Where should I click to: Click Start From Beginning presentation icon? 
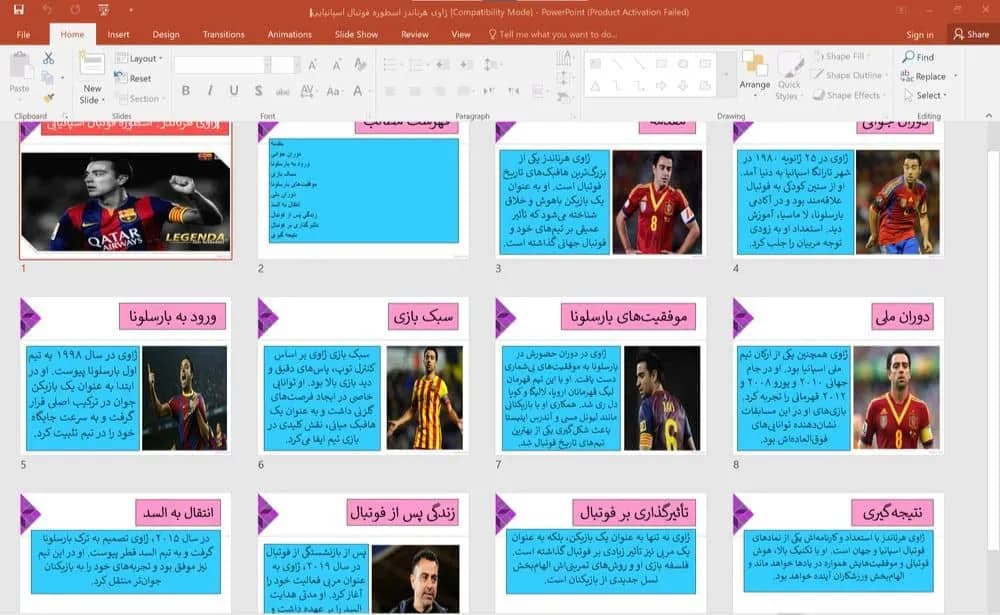coord(103,10)
